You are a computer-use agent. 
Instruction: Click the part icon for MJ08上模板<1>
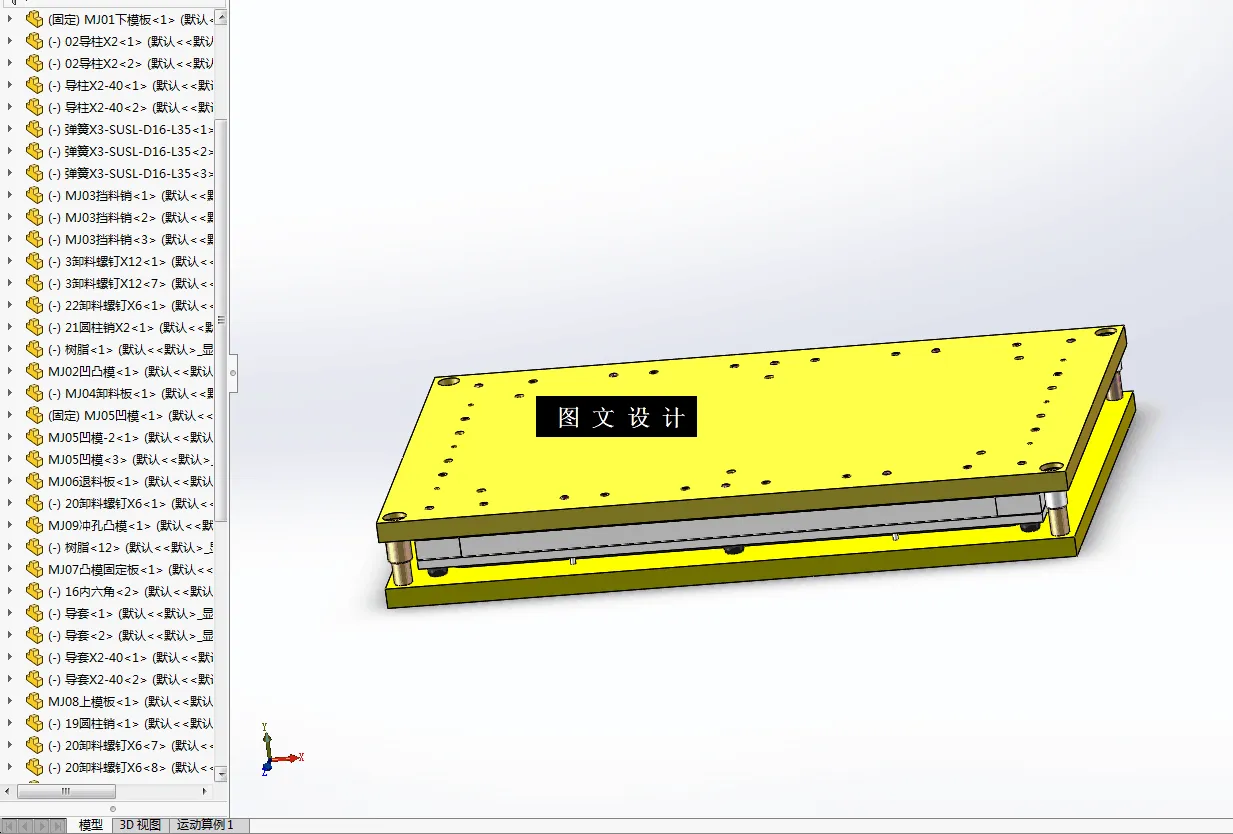[35, 701]
